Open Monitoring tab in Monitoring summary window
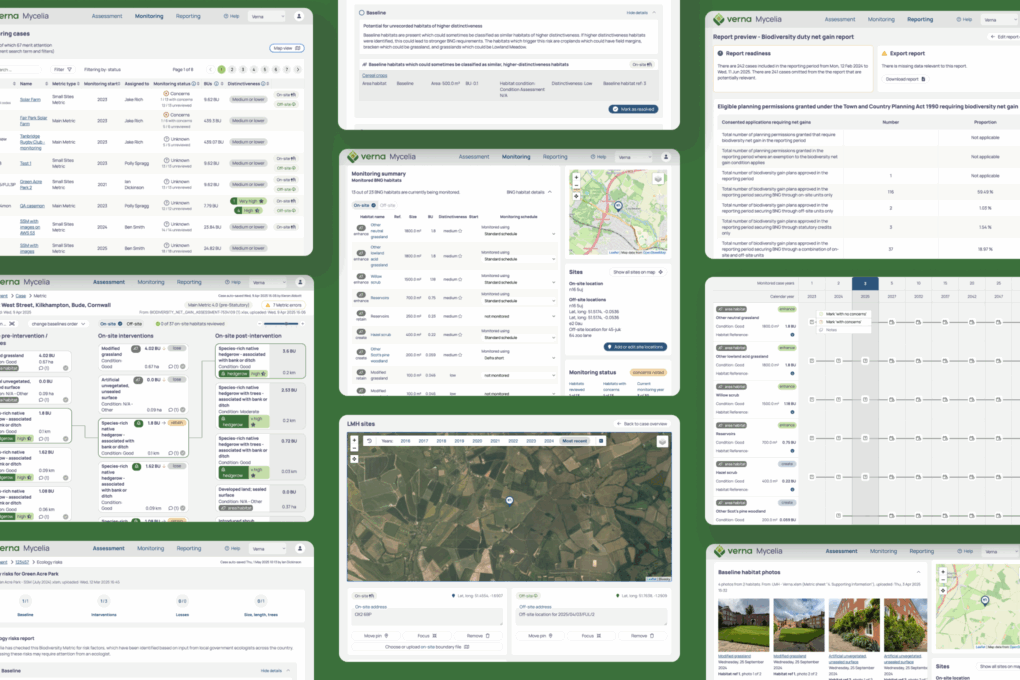 point(516,157)
